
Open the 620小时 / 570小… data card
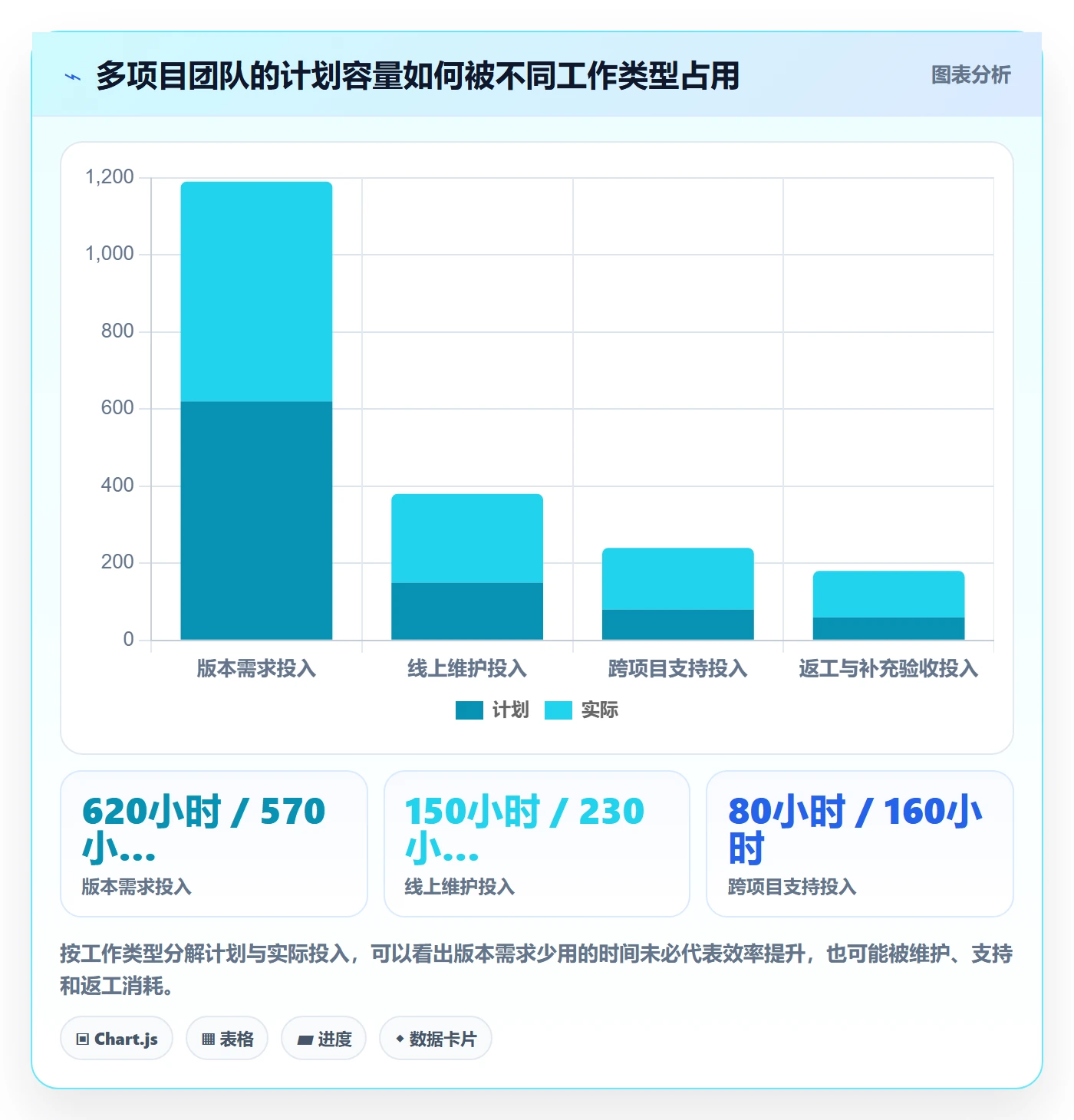(x=214, y=844)
